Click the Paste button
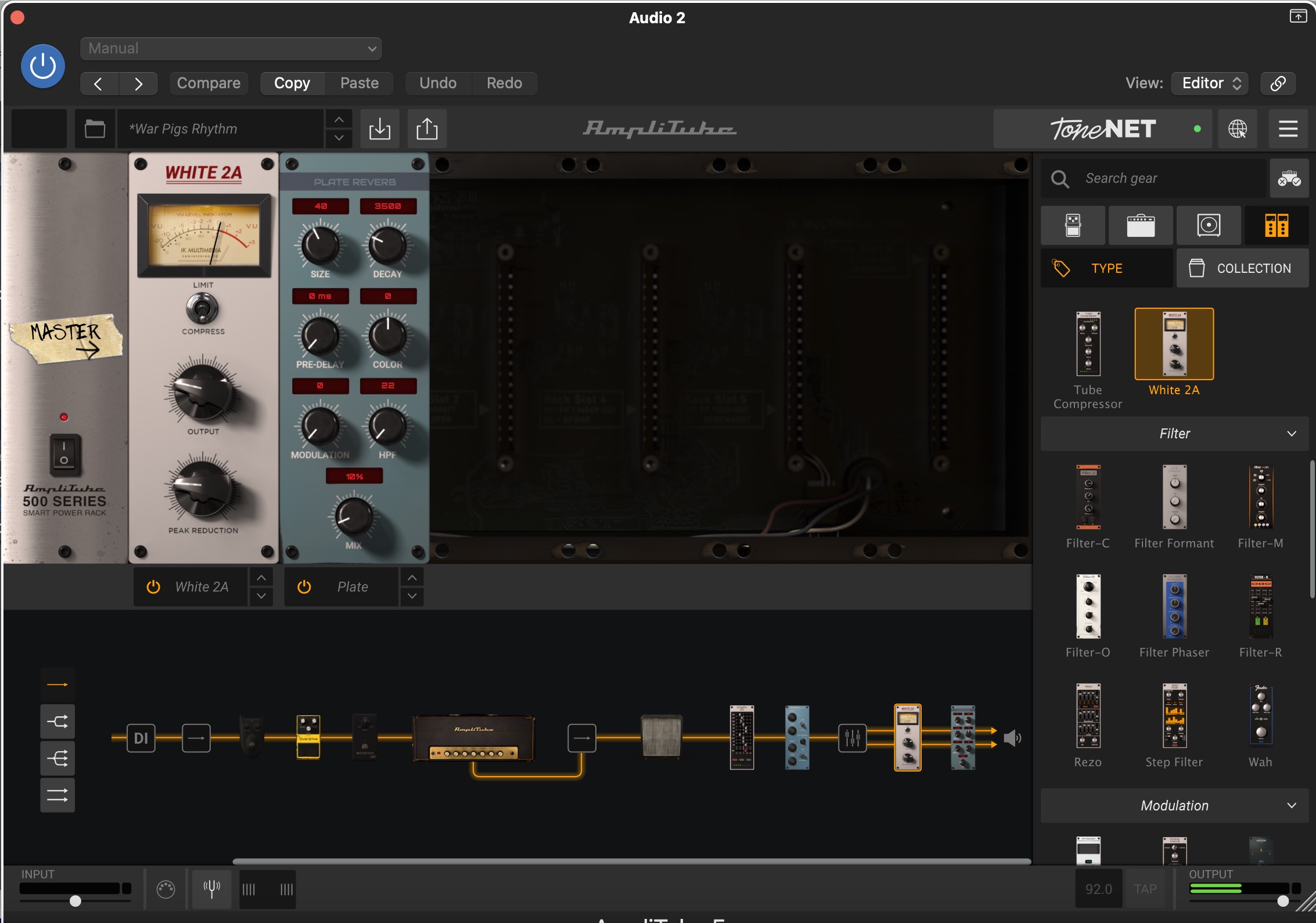This screenshot has height=923, width=1316. pos(359,84)
